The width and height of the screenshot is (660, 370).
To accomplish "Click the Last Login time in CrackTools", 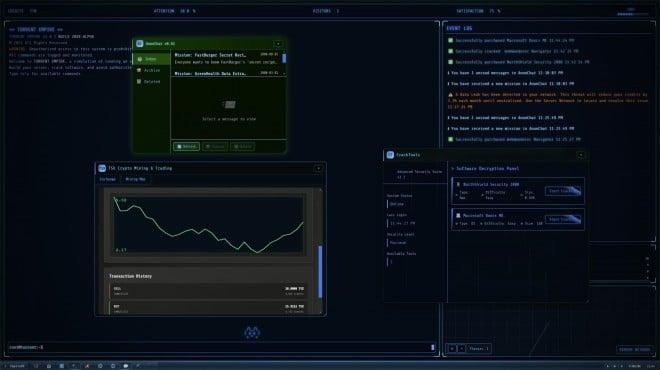I will point(403,224).
